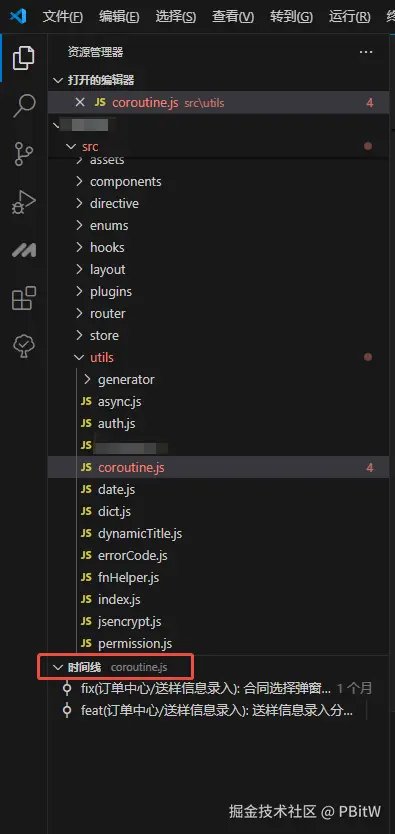Open Run and Debug view icon
The width and height of the screenshot is (395, 834).
coord(23,202)
